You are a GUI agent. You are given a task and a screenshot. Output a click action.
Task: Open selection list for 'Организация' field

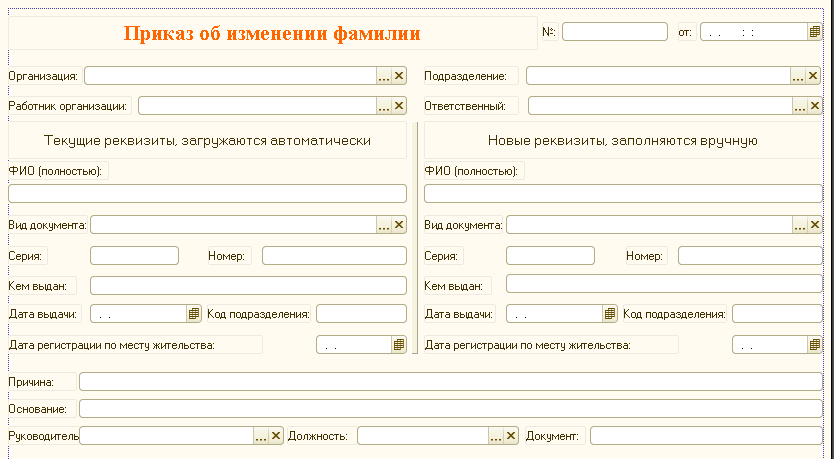[384, 76]
